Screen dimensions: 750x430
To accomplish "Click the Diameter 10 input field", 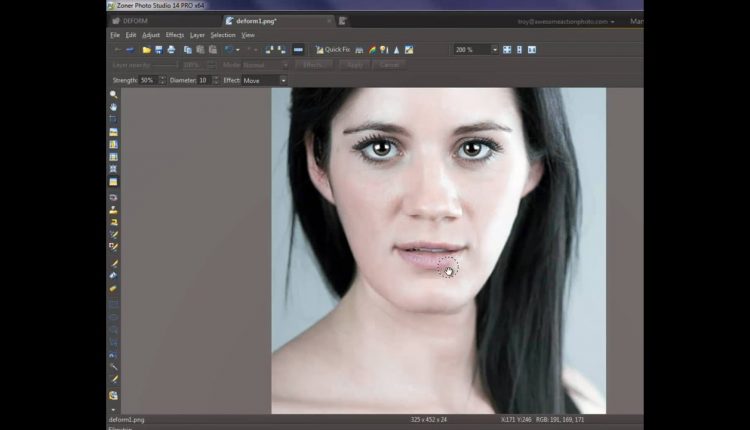I will pyautogui.click(x=204, y=80).
